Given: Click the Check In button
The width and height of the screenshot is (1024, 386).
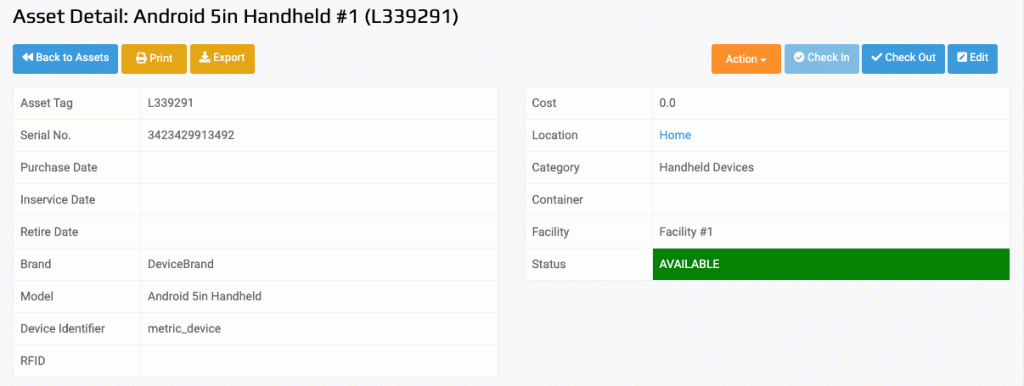Looking at the screenshot, I should (822, 58).
